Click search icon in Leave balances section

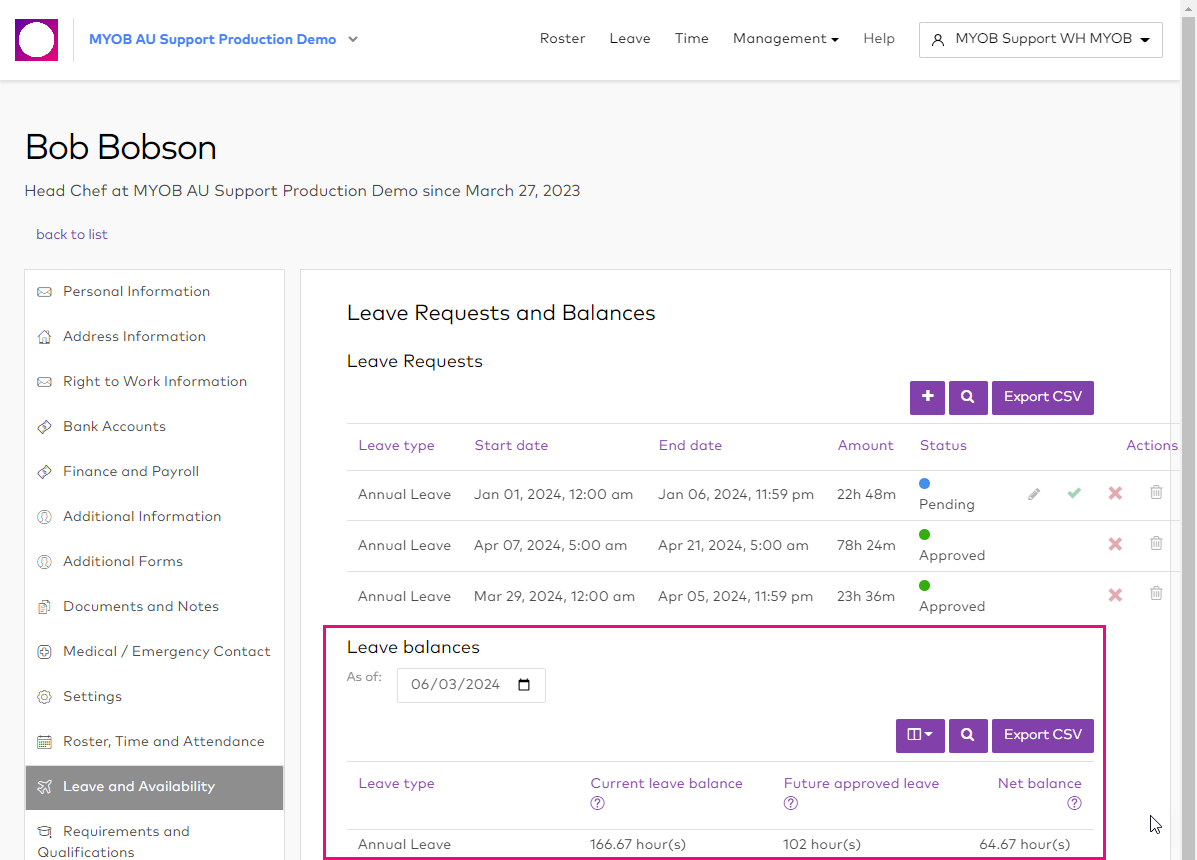[968, 735]
